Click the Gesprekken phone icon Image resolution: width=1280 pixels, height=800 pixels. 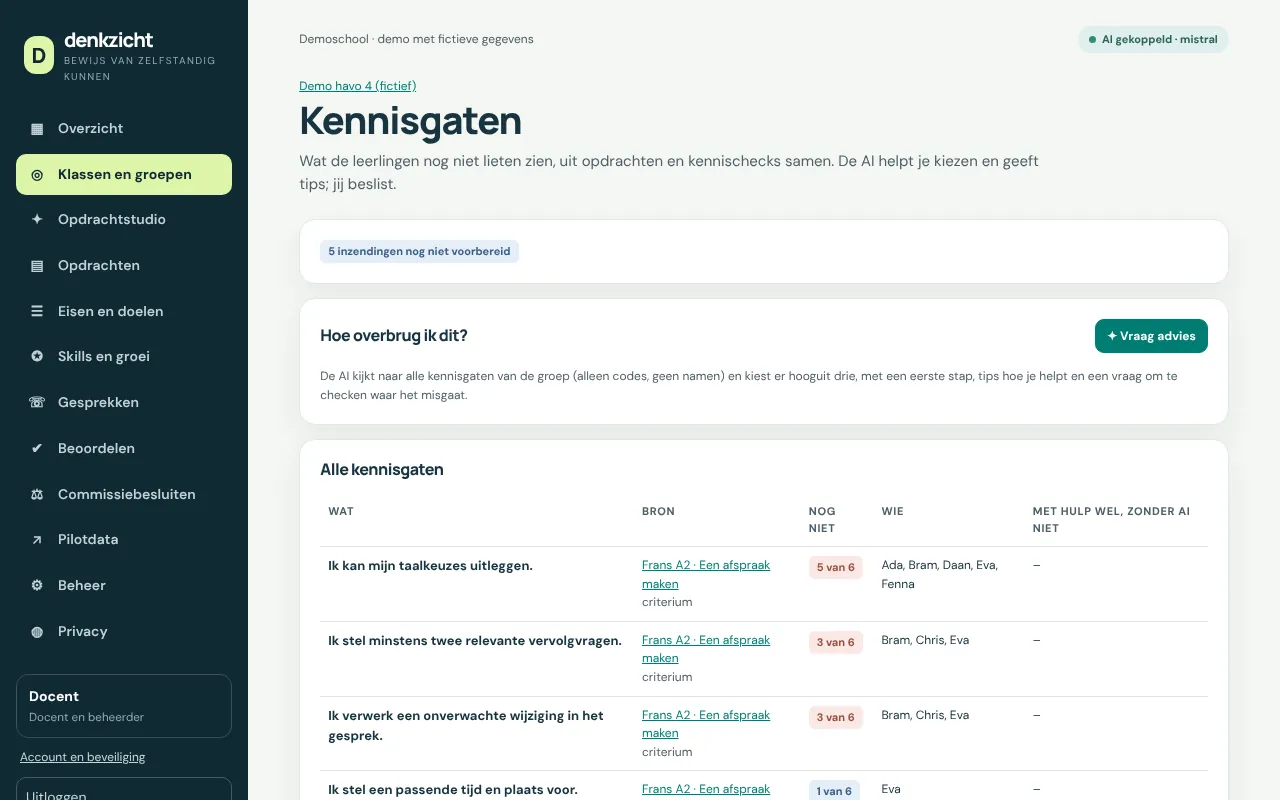pyautogui.click(x=37, y=403)
